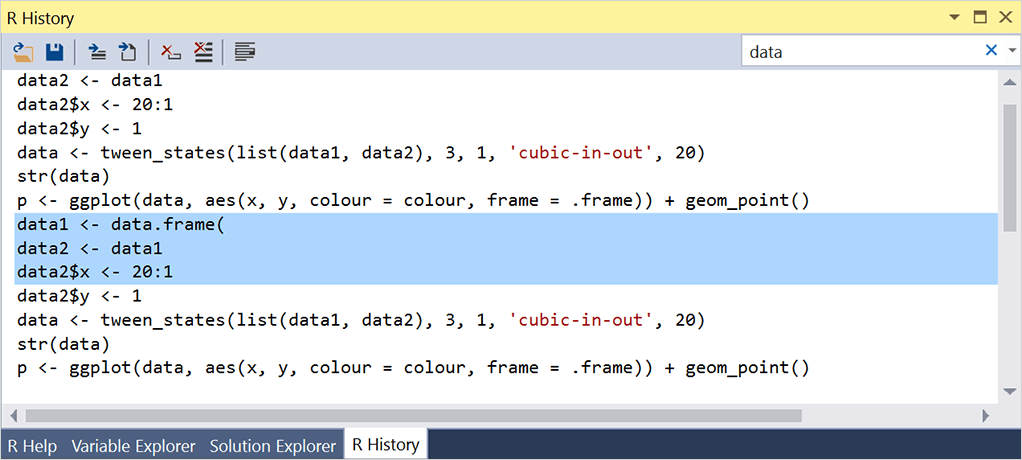Select the highlighted 'data2 <- data1' line
The width and height of the screenshot is (1022, 460).
[506, 248]
